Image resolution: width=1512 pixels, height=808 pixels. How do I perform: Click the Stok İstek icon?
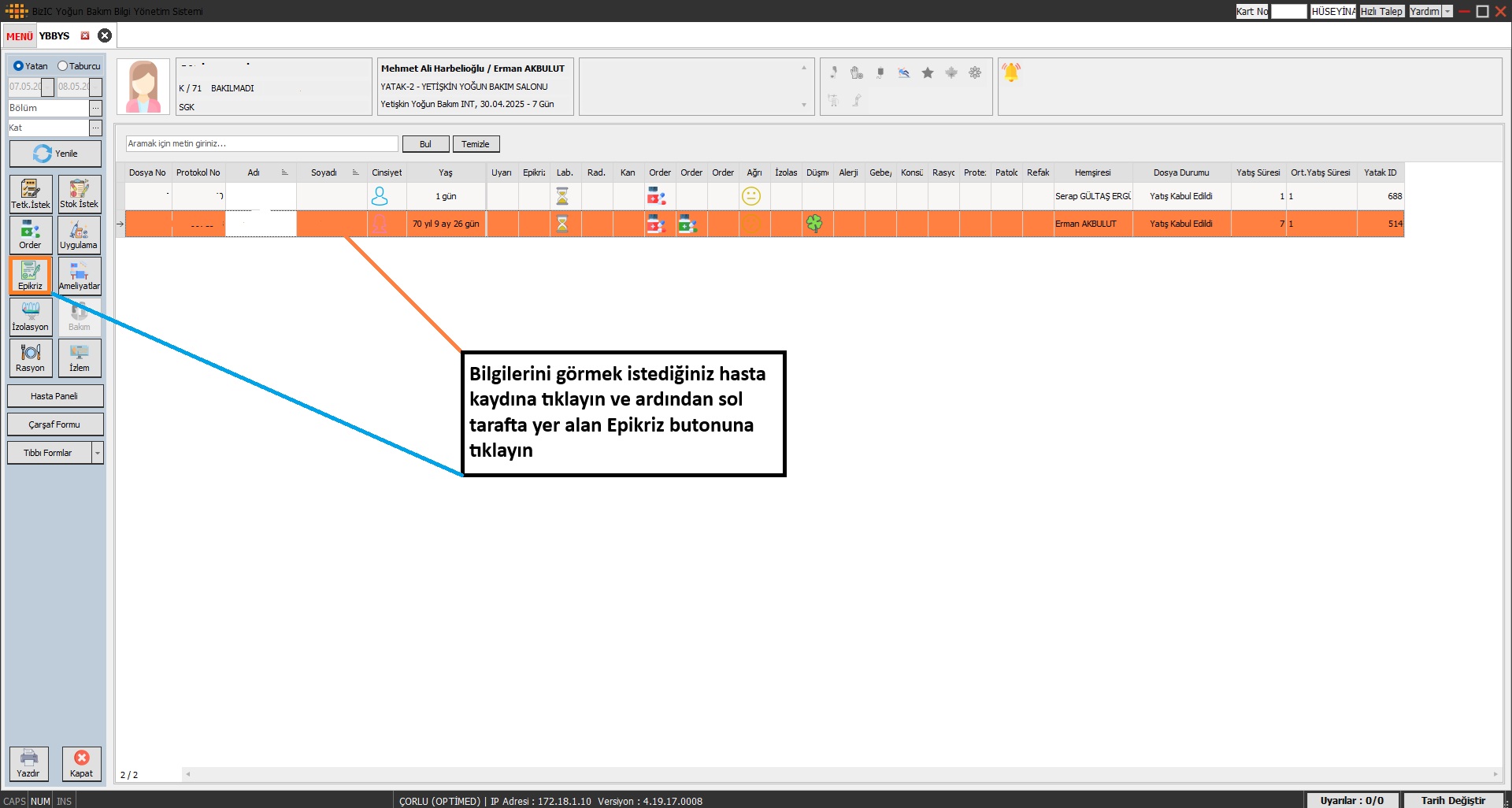(x=79, y=194)
